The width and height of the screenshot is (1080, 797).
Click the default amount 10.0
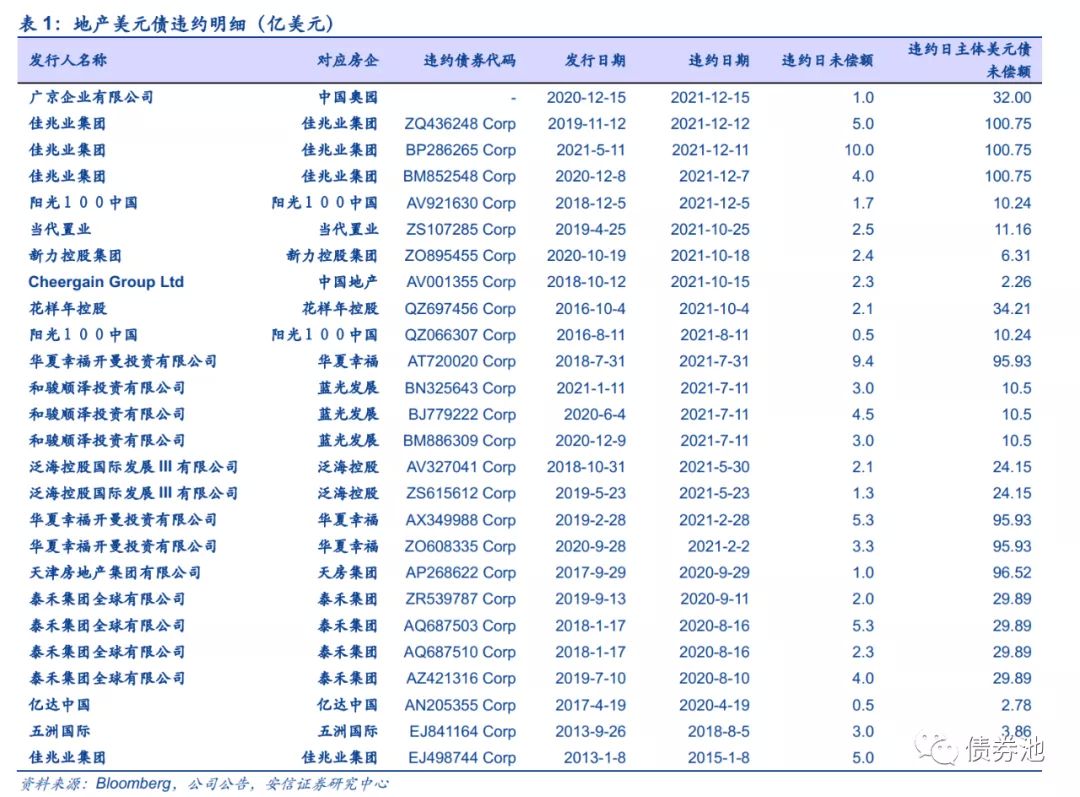click(x=859, y=150)
